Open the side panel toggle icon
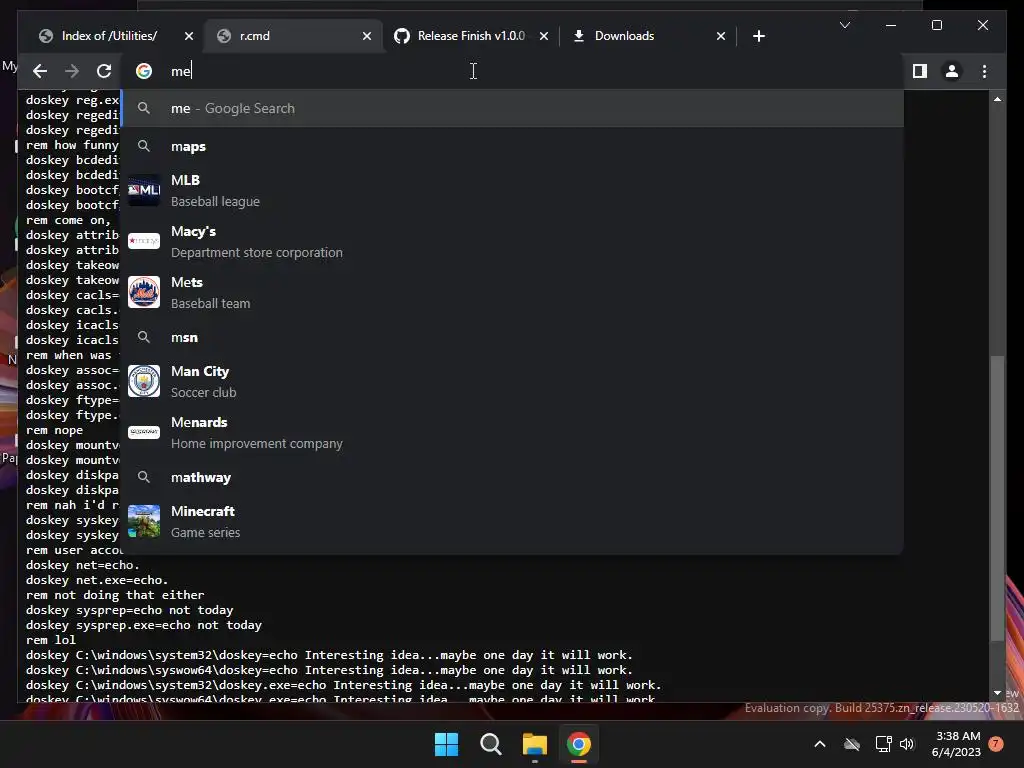The width and height of the screenshot is (1024, 768). [920, 71]
